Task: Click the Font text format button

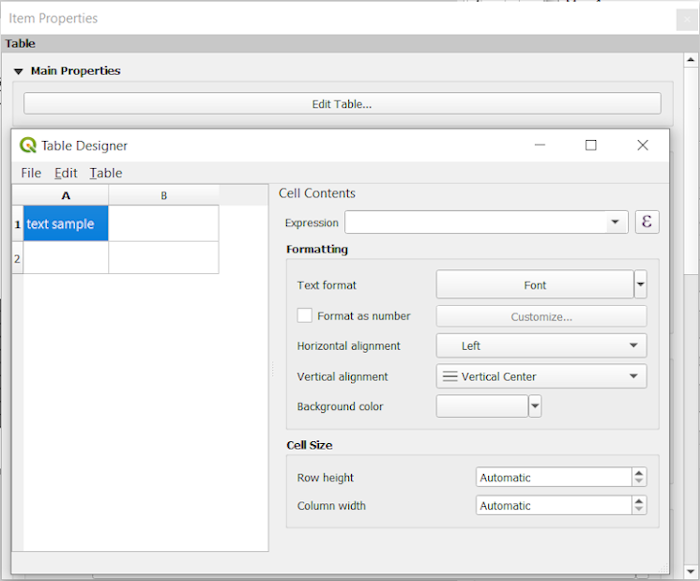Action: coord(535,285)
